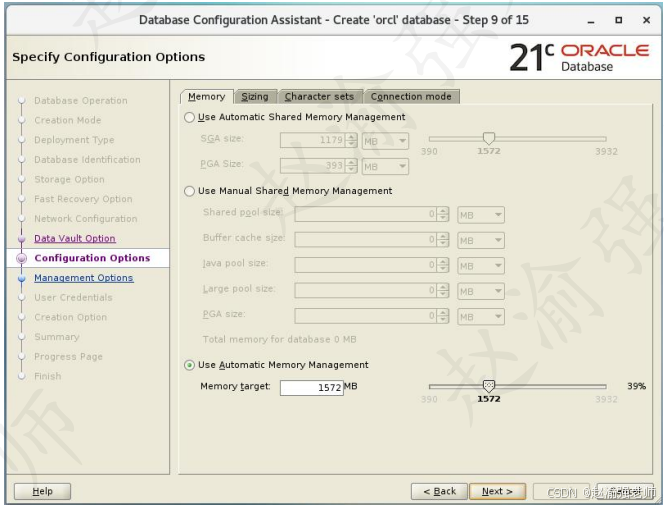Click the Large pool size field
Image resolution: width=664 pixels, height=507 pixels.
point(366,291)
